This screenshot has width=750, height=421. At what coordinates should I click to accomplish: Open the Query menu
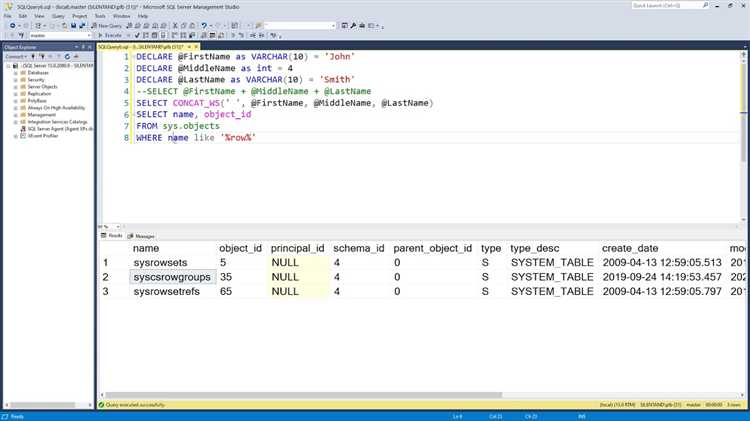click(57, 16)
